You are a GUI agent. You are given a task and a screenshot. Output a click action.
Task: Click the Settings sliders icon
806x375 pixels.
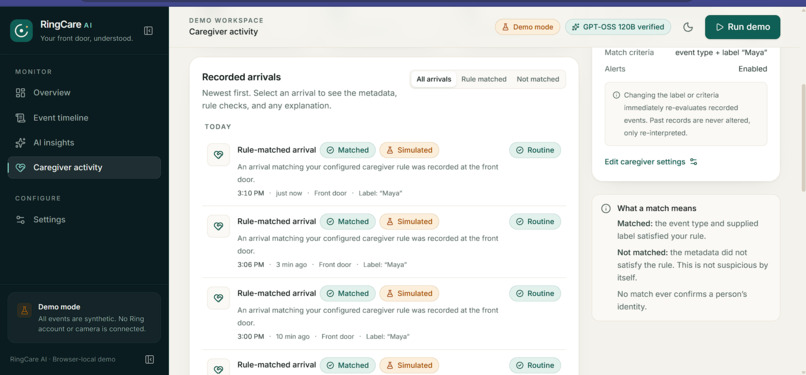tap(21, 220)
